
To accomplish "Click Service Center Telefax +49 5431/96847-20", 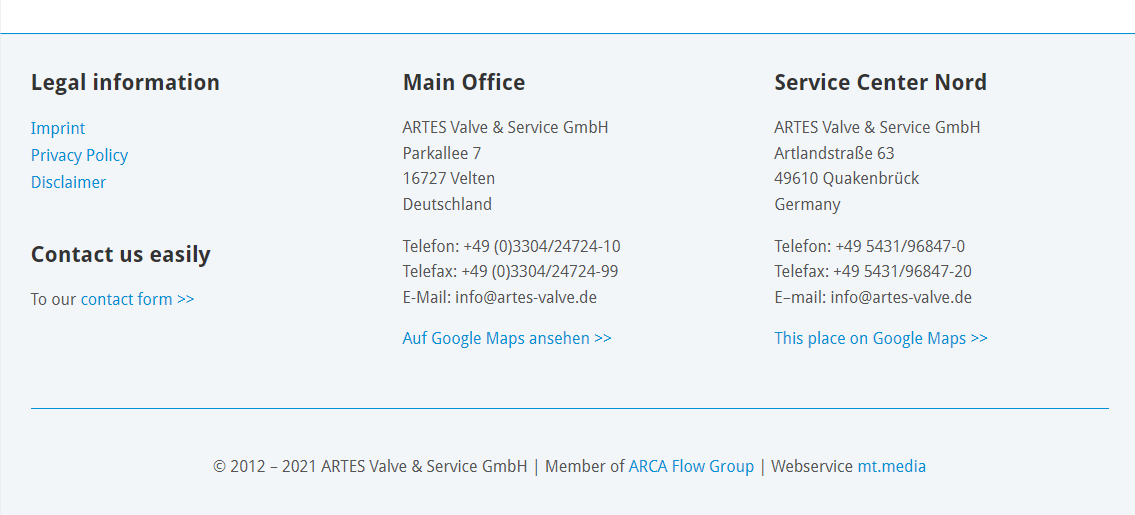I will [874, 272].
